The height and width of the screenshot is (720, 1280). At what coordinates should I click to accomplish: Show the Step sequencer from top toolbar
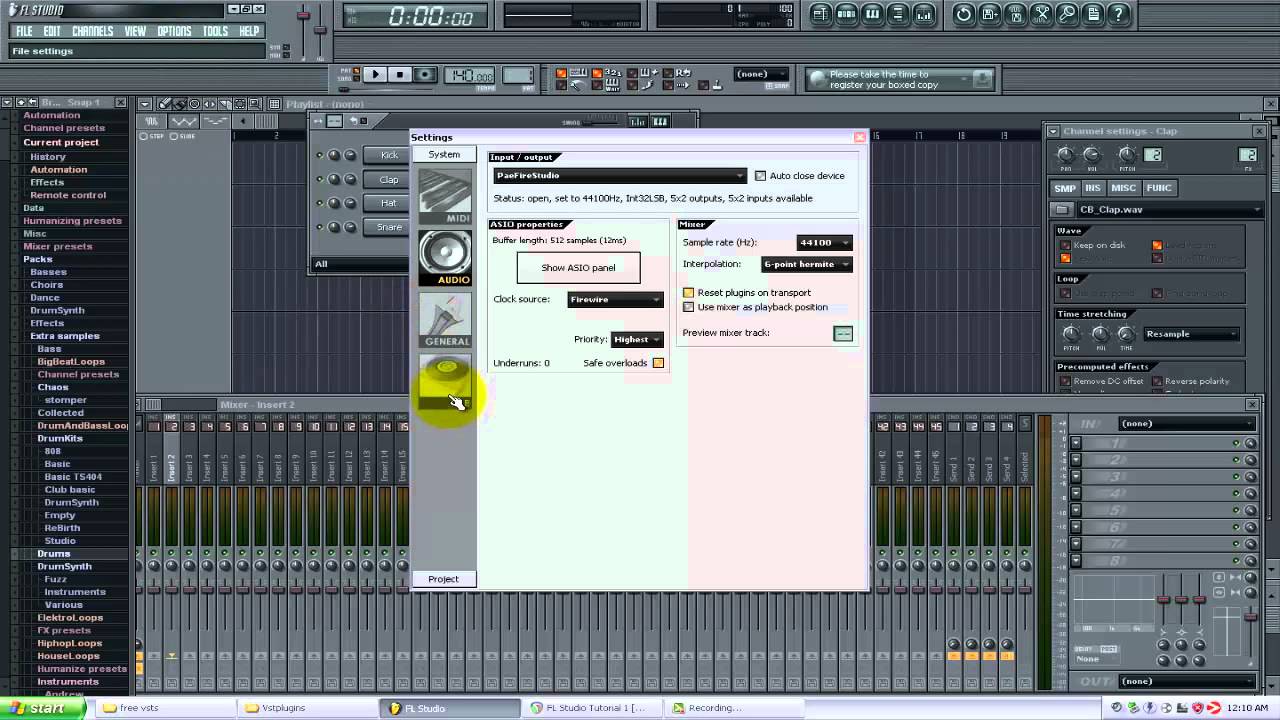point(846,14)
